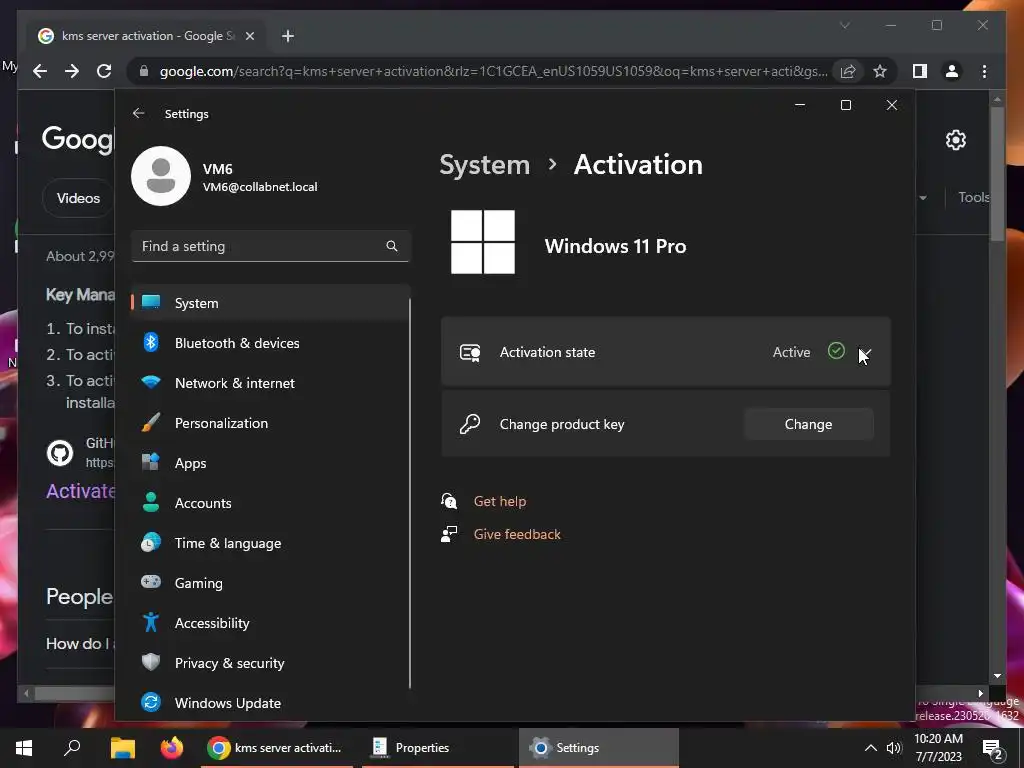Click Chrome's back navigation arrow
This screenshot has height=768, width=1024.
pyautogui.click(x=40, y=71)
